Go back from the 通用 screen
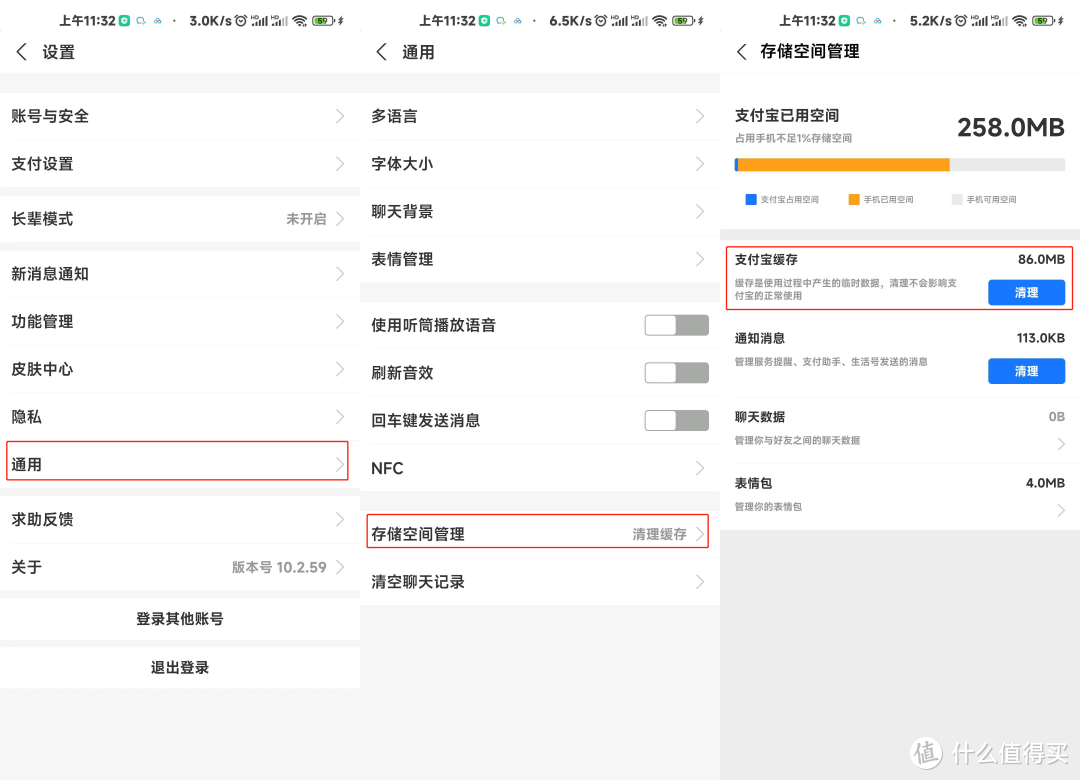 tap(382, 52)
